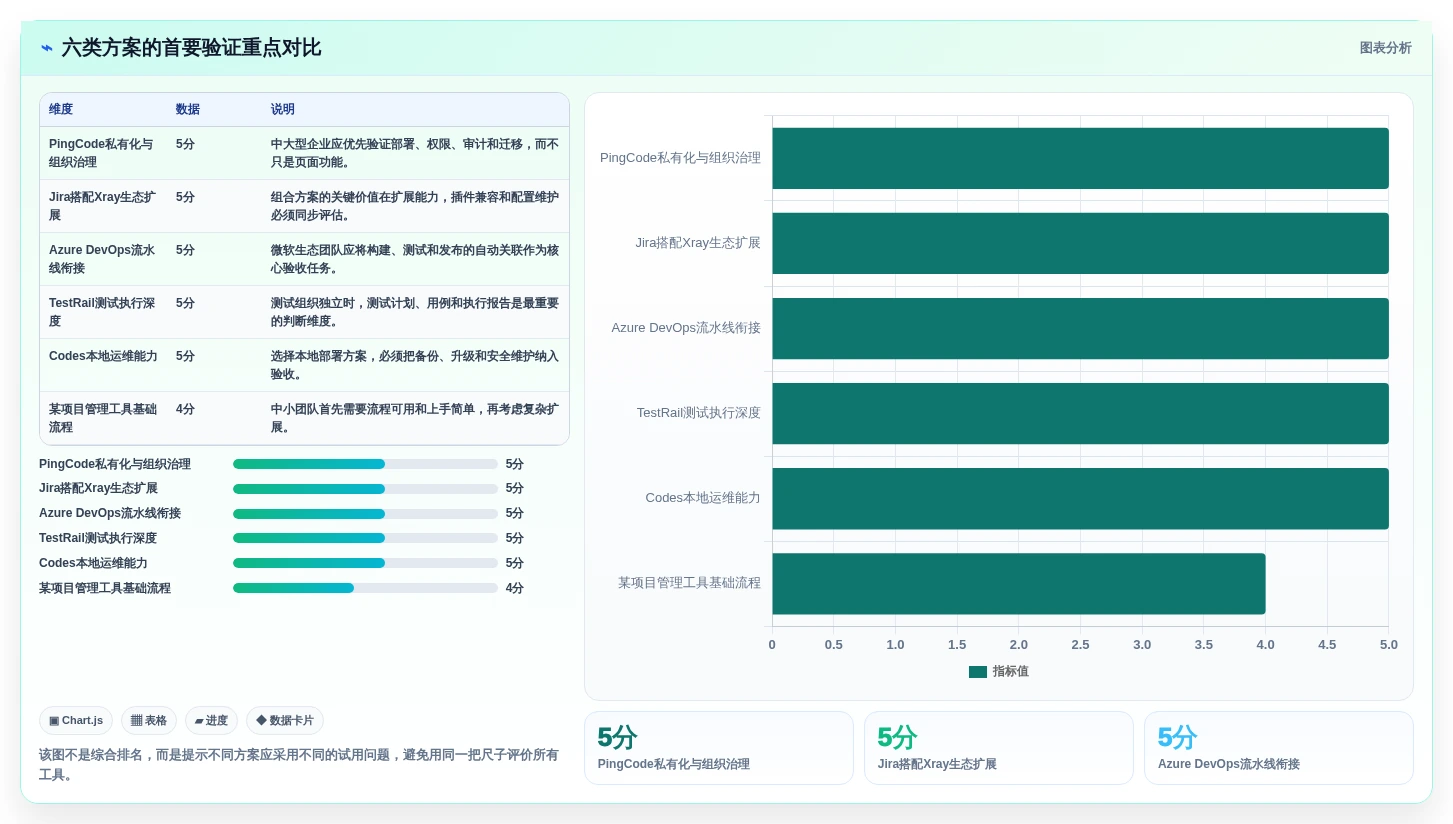This screenshot has width=1453, height=824.
Task: Click the footnote starting 该图不是综合排名
Action: pos(299,765)
